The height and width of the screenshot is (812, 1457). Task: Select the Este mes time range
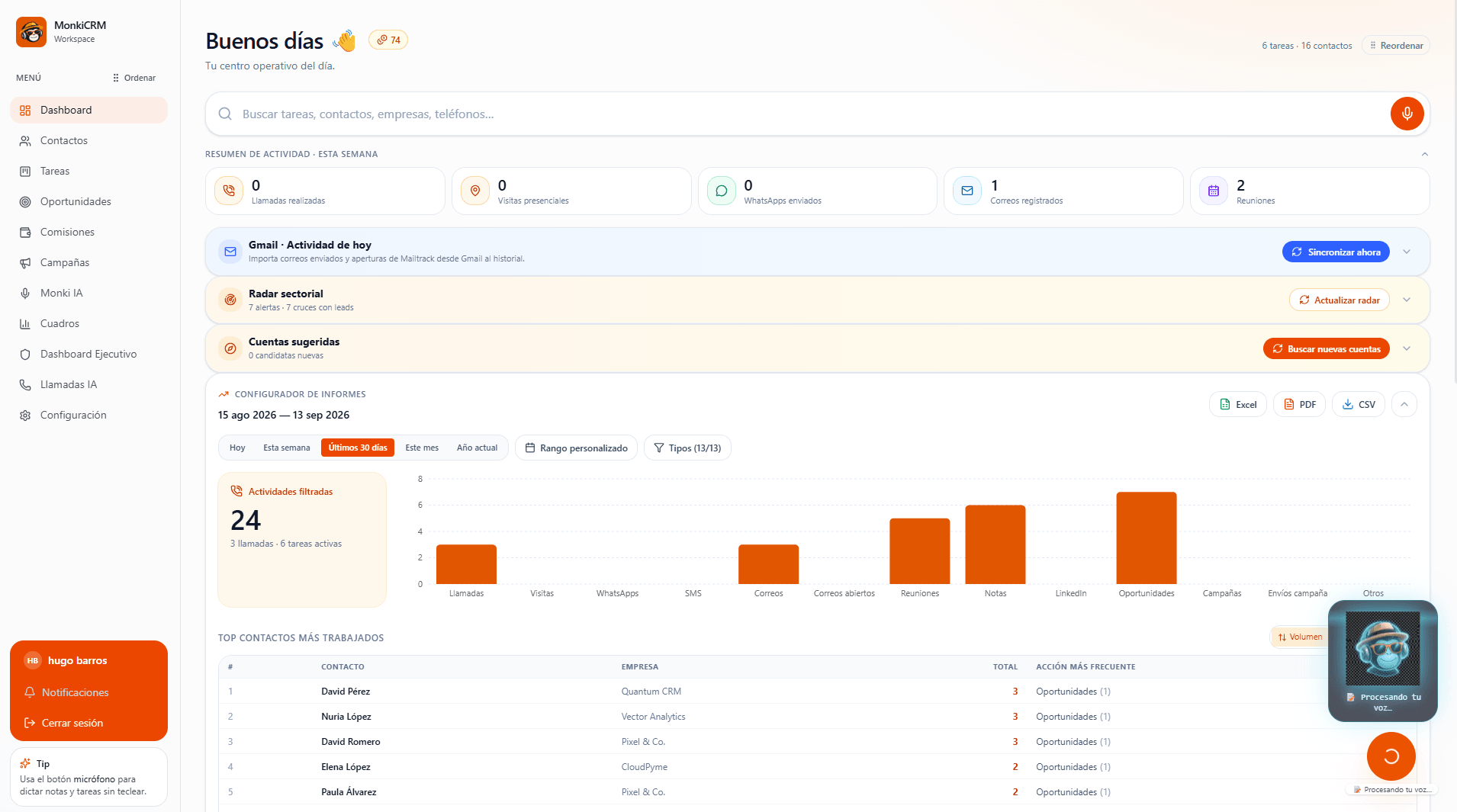pyautogui.click(x=422, y=448)
